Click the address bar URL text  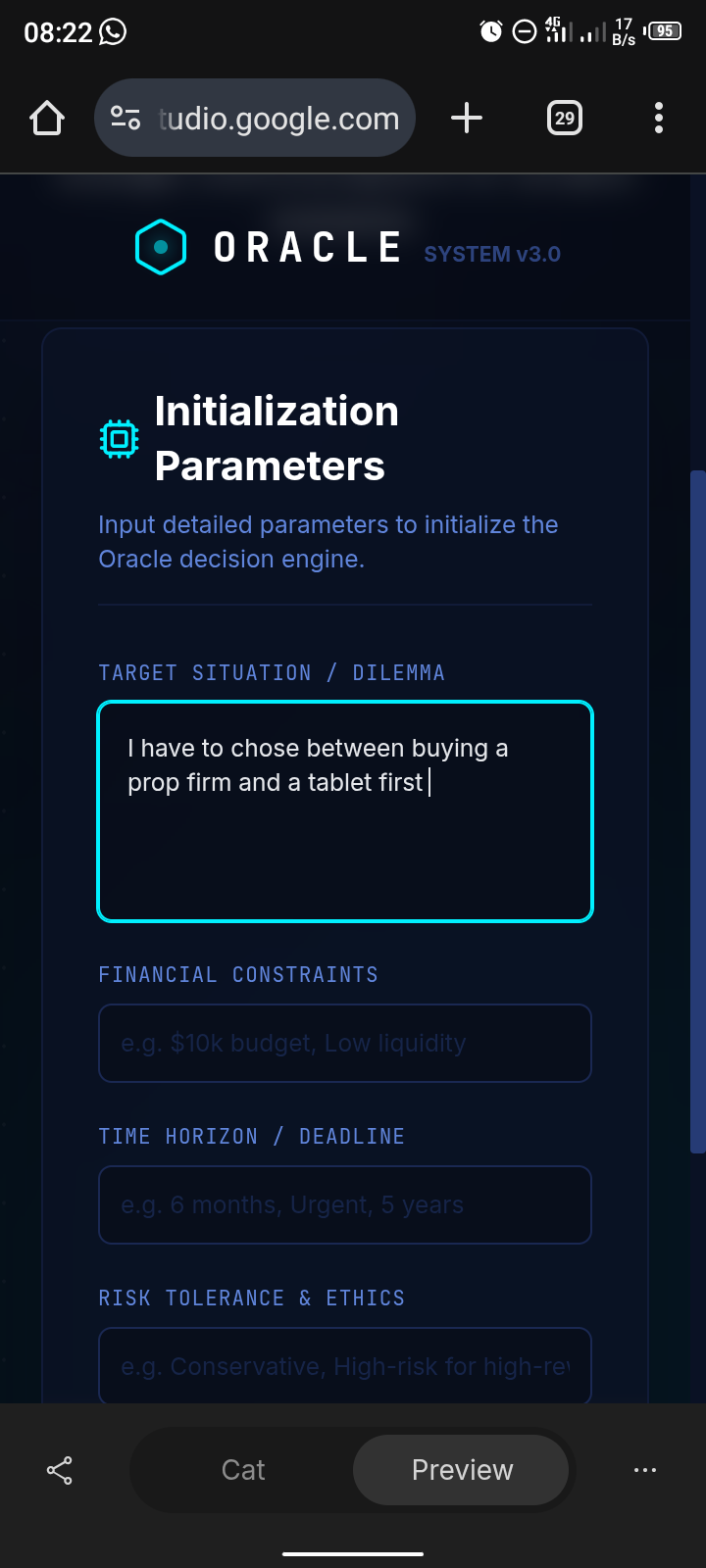click(279, 119)
